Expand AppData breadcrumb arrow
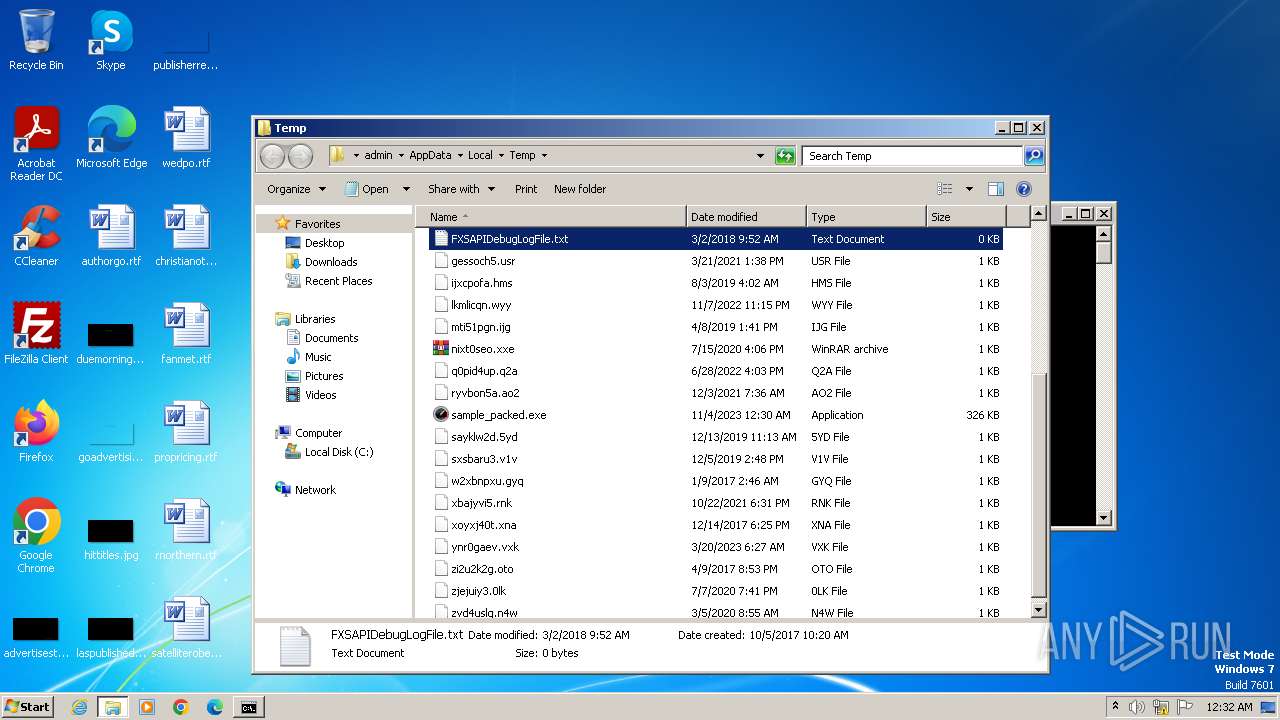The image size is (1280, 720). pos(460,156)
